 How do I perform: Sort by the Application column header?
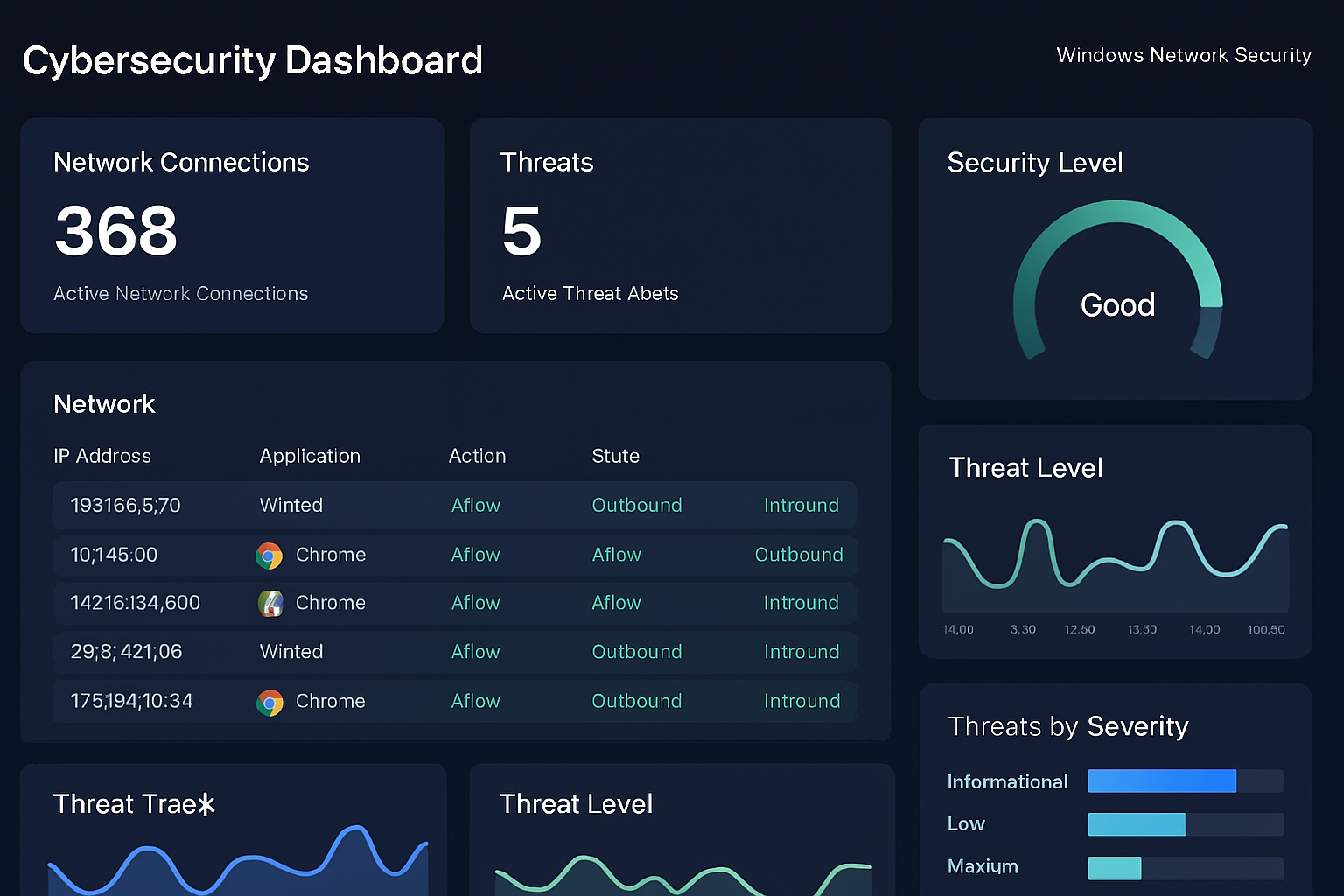(310, 456)
